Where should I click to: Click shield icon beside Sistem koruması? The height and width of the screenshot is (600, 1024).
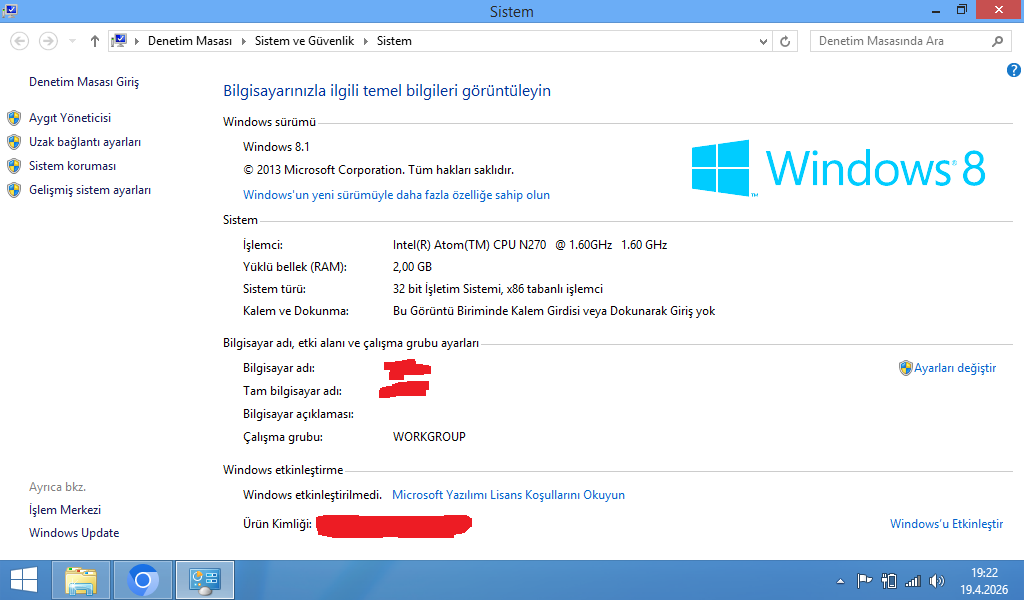tap(14, 166)
